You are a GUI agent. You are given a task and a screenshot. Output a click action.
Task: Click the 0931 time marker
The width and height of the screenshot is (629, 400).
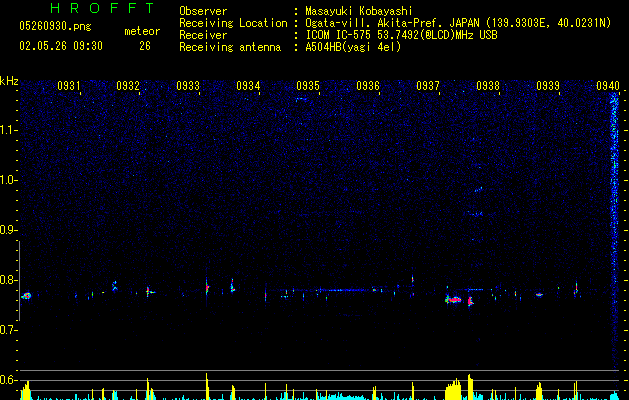pyautogui.click(x=69, y=86)
